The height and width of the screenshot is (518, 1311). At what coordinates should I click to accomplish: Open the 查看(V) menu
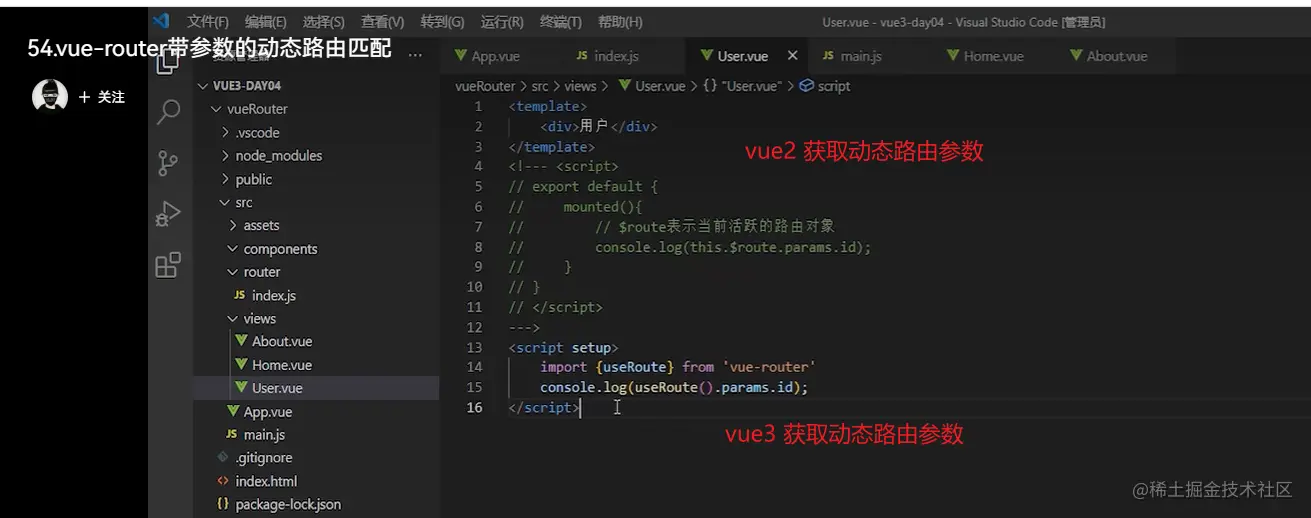[383, 22]
